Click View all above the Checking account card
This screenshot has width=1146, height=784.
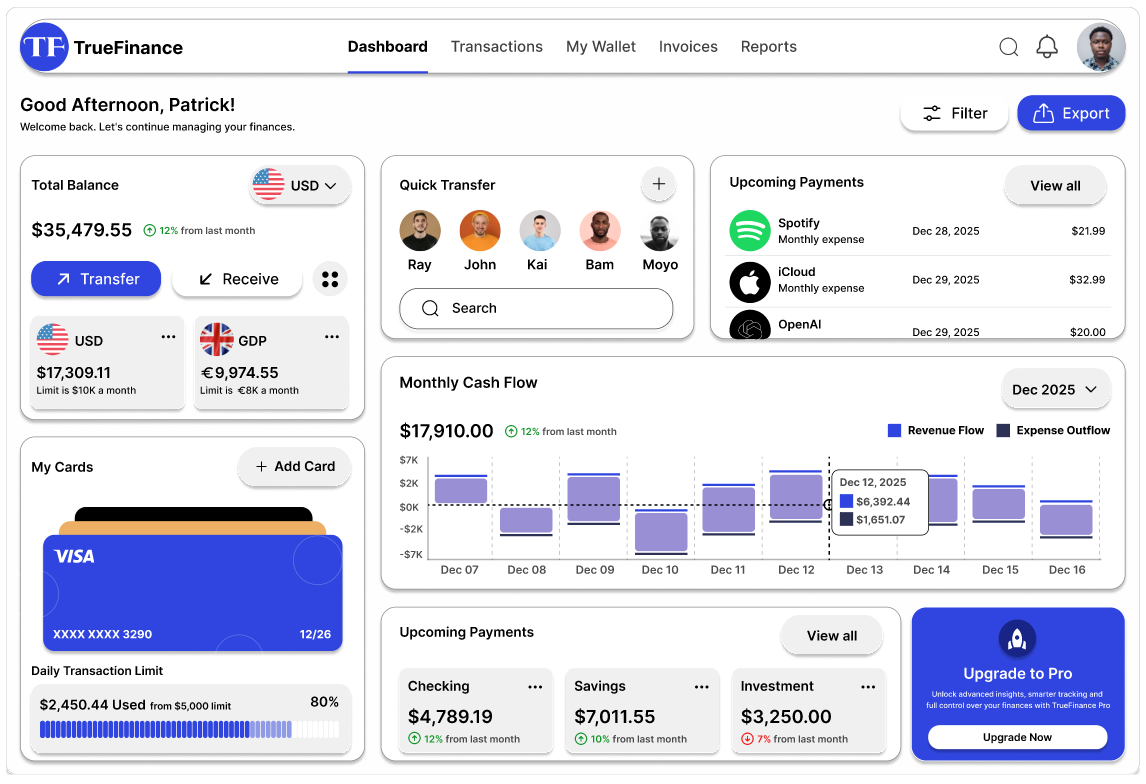point(832,636)
